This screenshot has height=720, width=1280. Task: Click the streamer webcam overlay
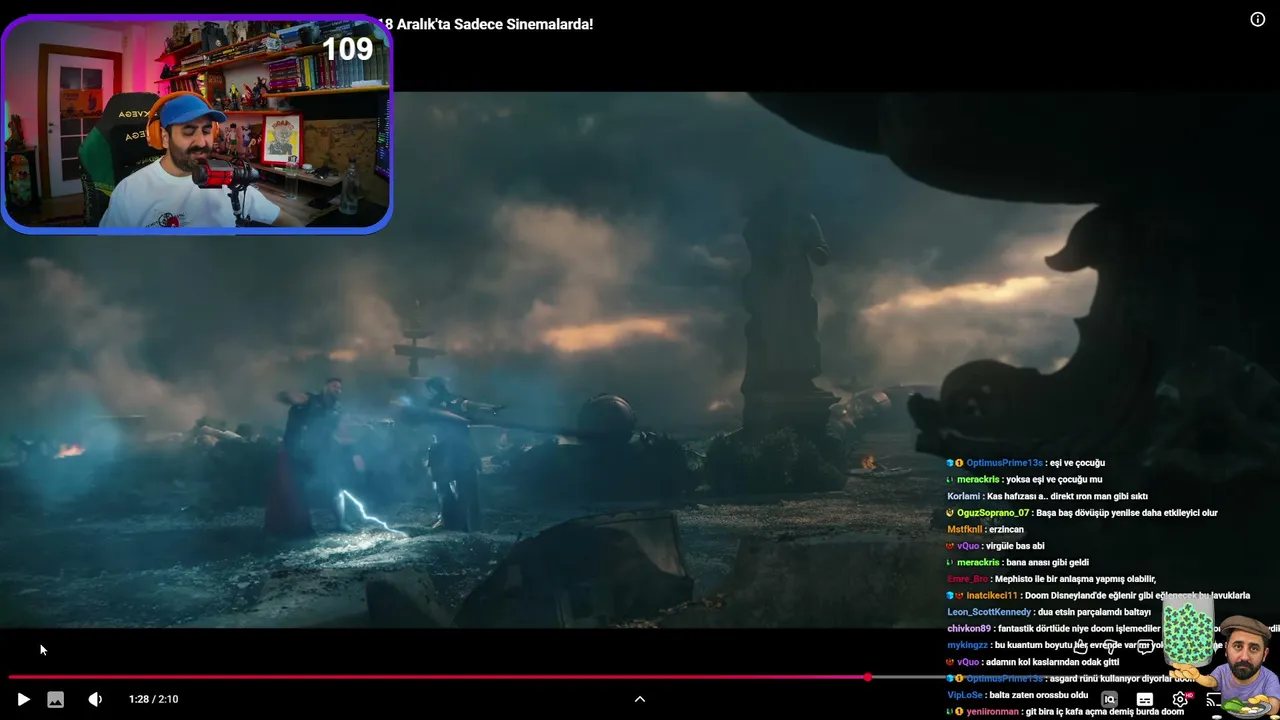click(197, 125)
